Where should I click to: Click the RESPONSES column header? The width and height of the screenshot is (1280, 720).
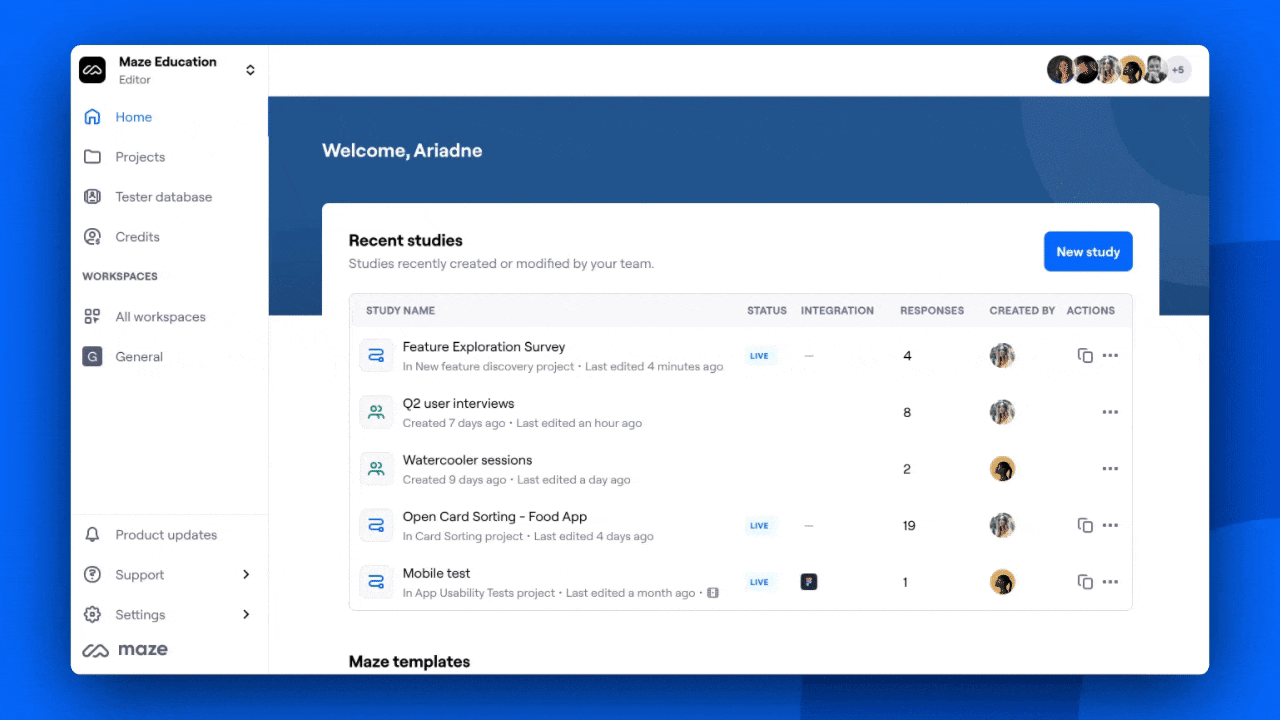coord(932,311)
